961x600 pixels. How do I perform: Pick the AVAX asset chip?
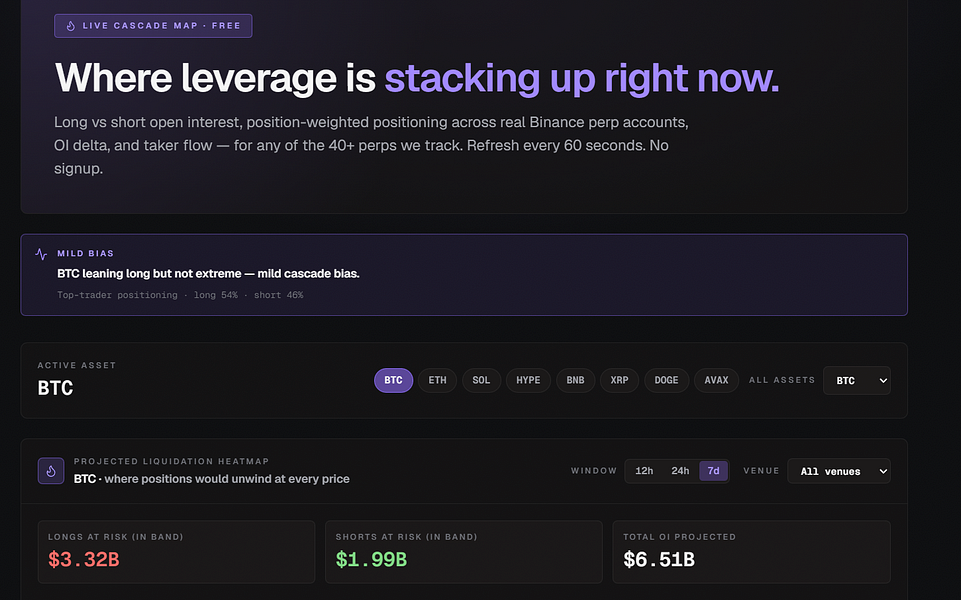point(716,380)
